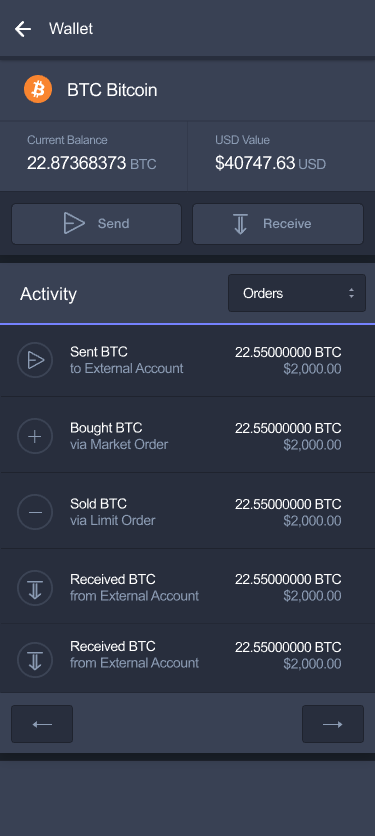Click the Bought BTC plus circle icon
375x836 pixels.
[35, 436]
